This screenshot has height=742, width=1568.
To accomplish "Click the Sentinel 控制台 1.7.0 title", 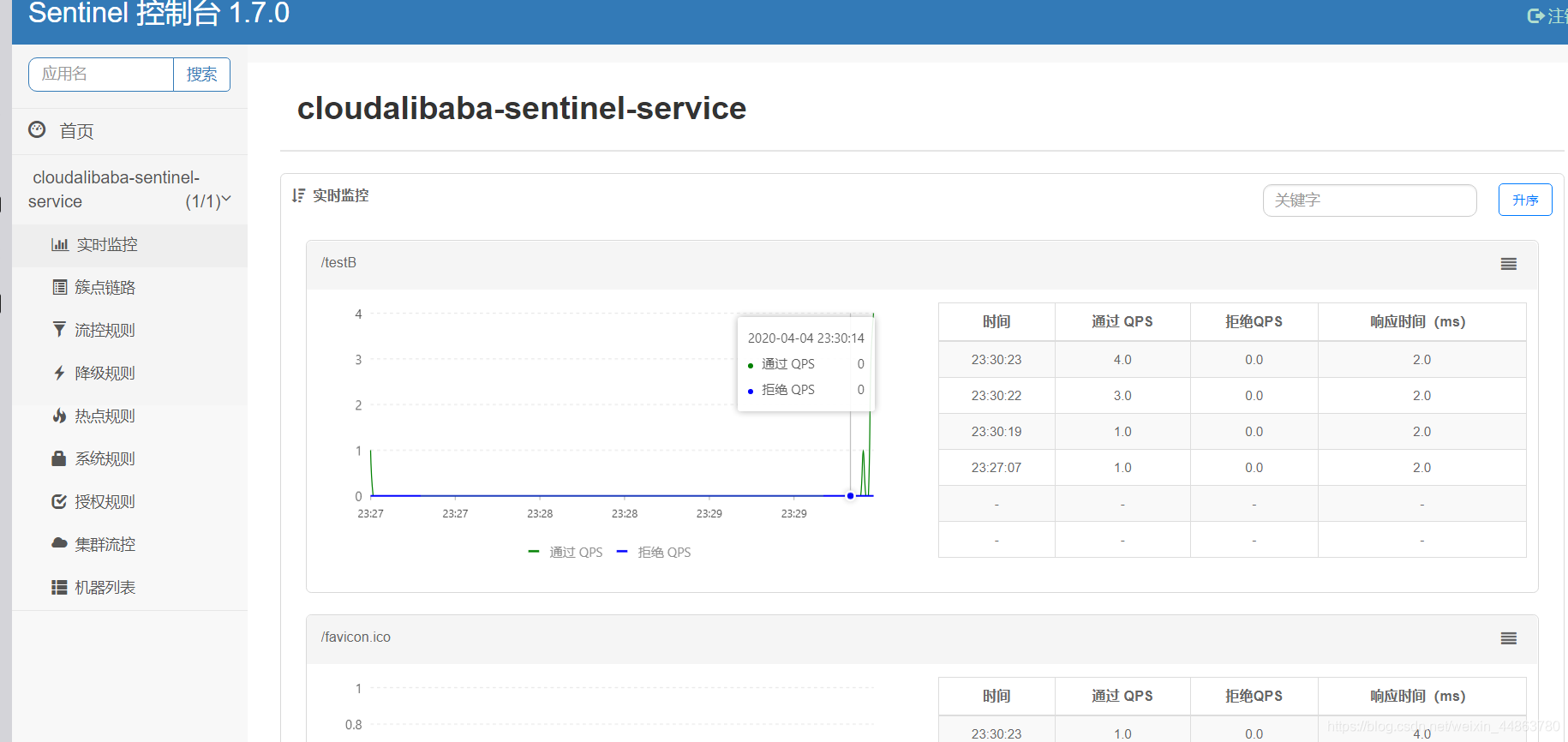I will (x=159, y=14).
